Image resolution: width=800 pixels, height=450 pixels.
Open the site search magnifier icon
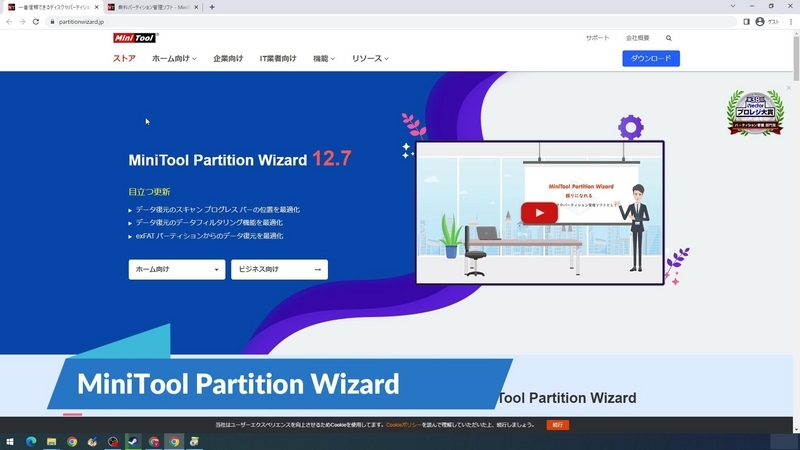click(668, 38)
